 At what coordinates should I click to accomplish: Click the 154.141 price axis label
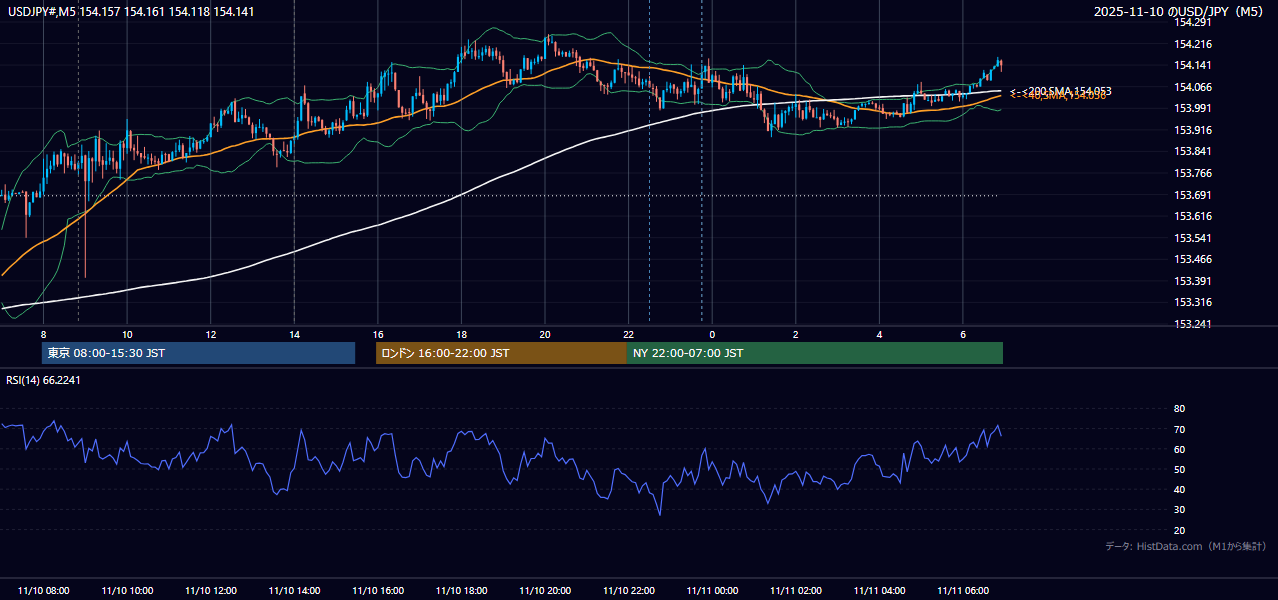coord(1194,65)
